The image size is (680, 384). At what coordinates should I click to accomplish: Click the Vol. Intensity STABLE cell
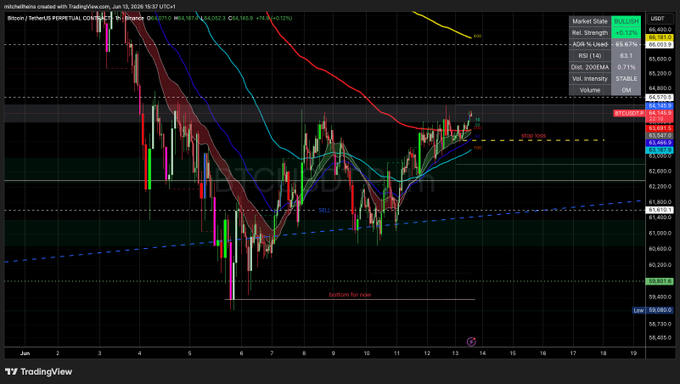click(x=626, y=79)
